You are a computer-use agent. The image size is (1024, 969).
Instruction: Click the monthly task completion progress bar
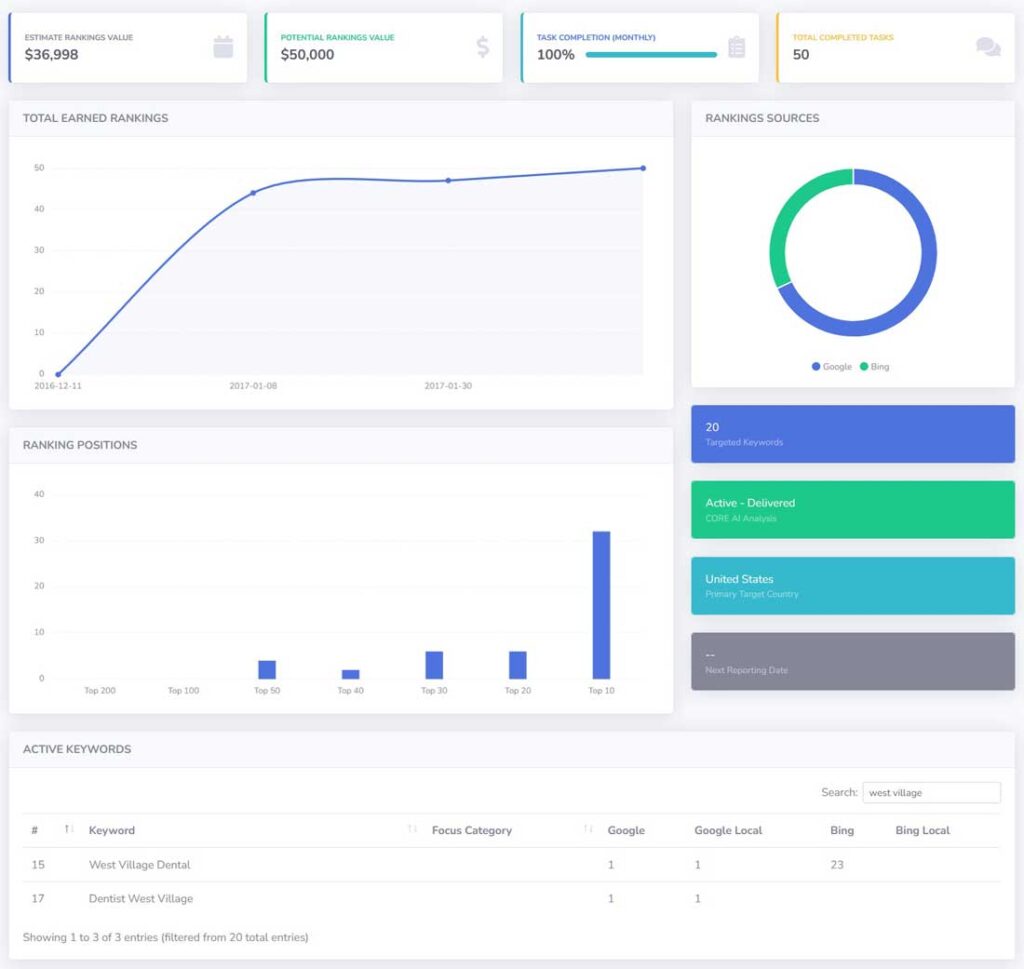[x=651, y=55]
